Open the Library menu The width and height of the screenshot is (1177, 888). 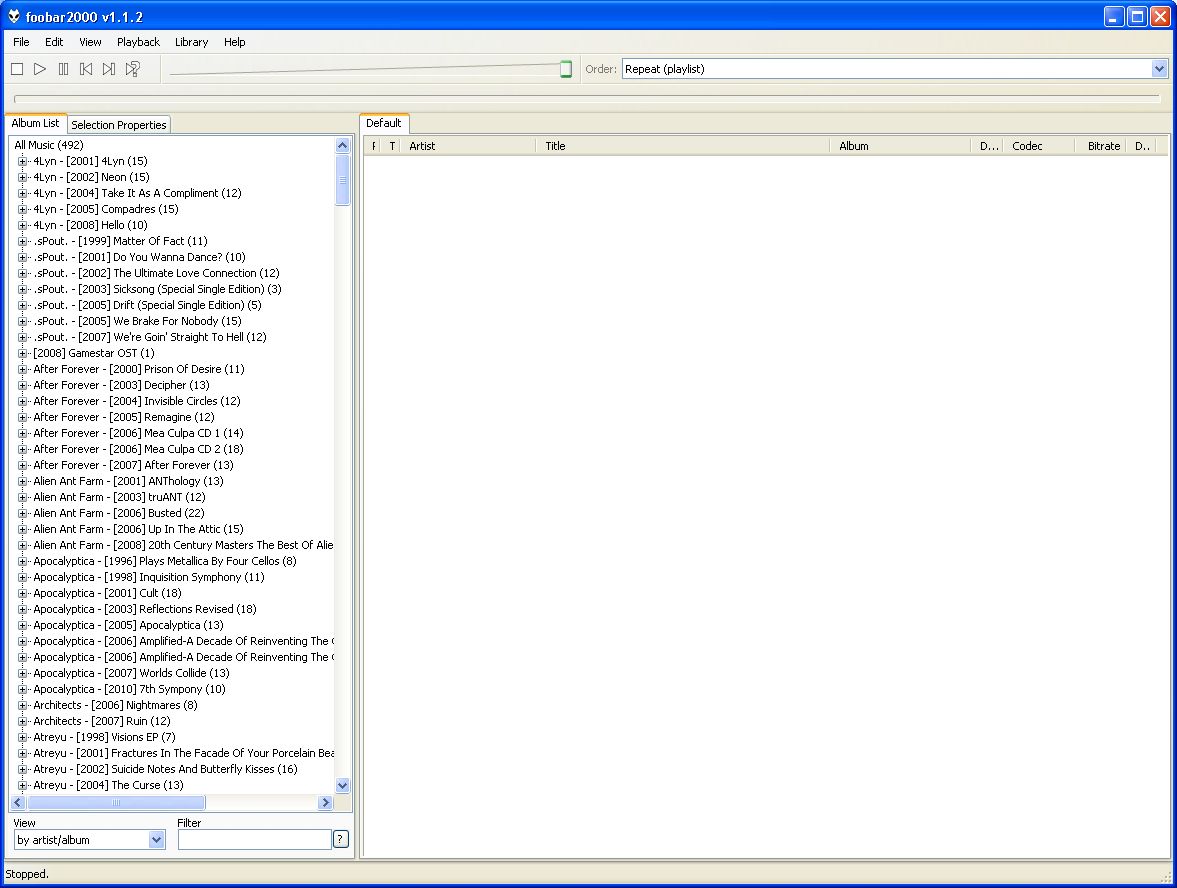(x=191, y=42)
